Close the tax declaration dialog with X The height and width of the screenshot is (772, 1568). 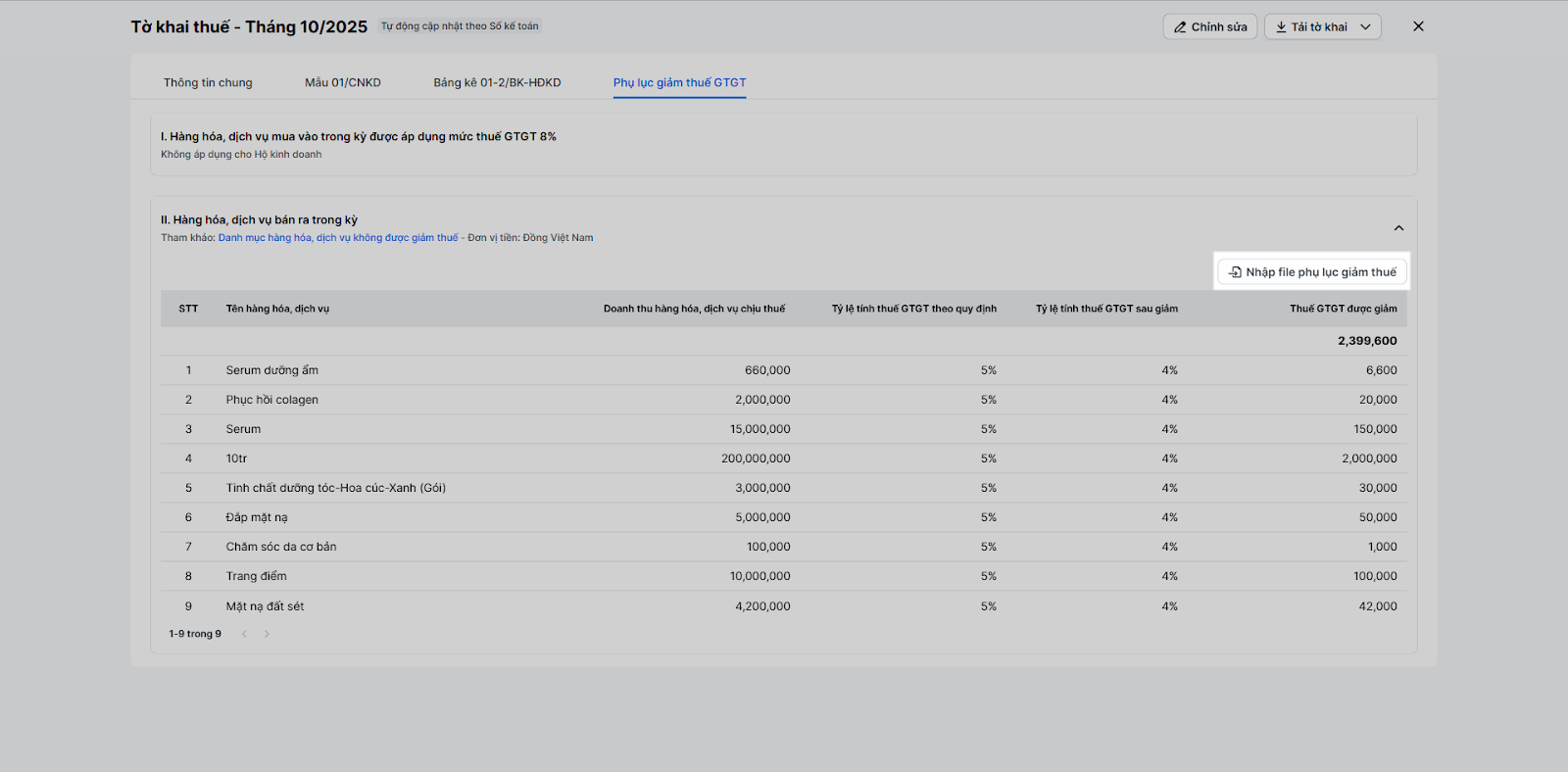tap(1418, 26)
